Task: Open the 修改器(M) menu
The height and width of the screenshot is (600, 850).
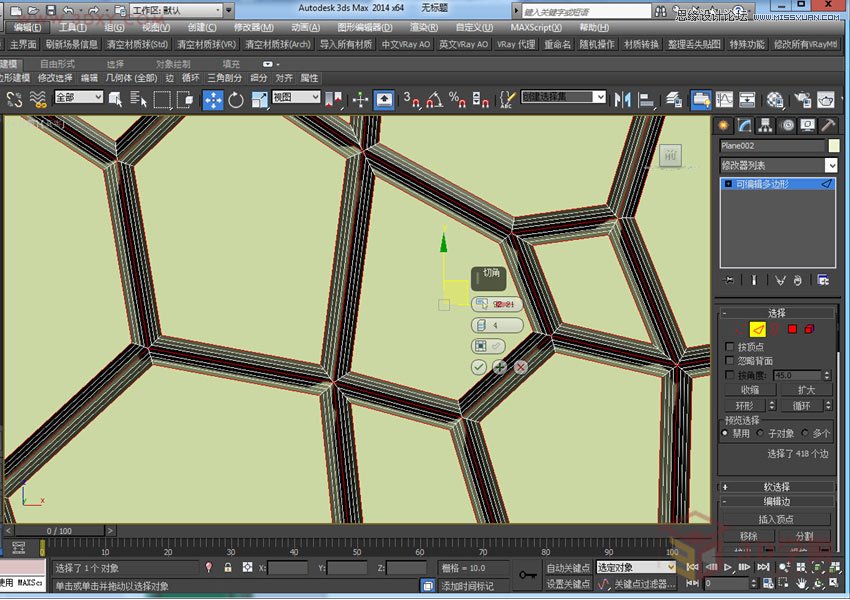Action: (253, 27)
